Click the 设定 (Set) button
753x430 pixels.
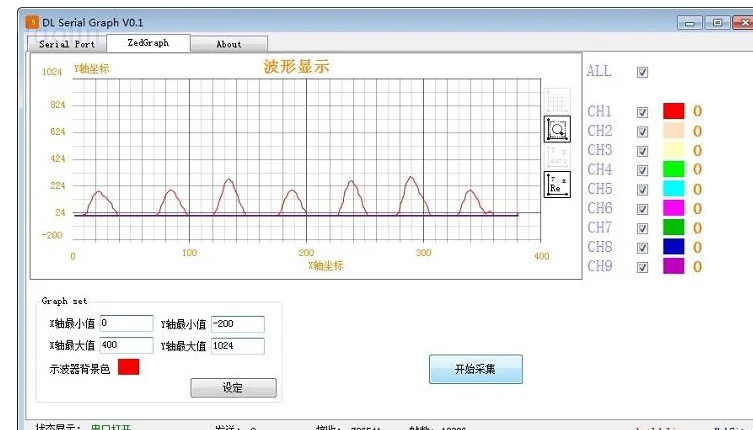(x=233, y=388)
